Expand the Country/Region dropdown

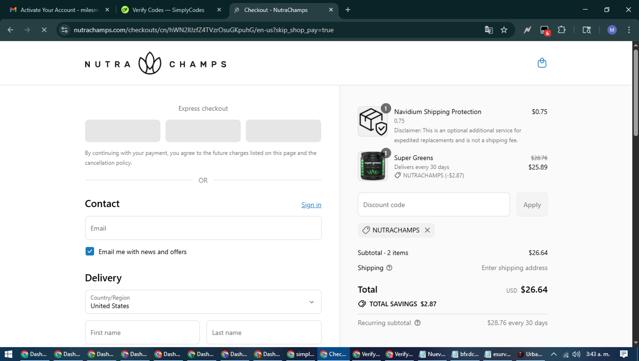(203, 302)
